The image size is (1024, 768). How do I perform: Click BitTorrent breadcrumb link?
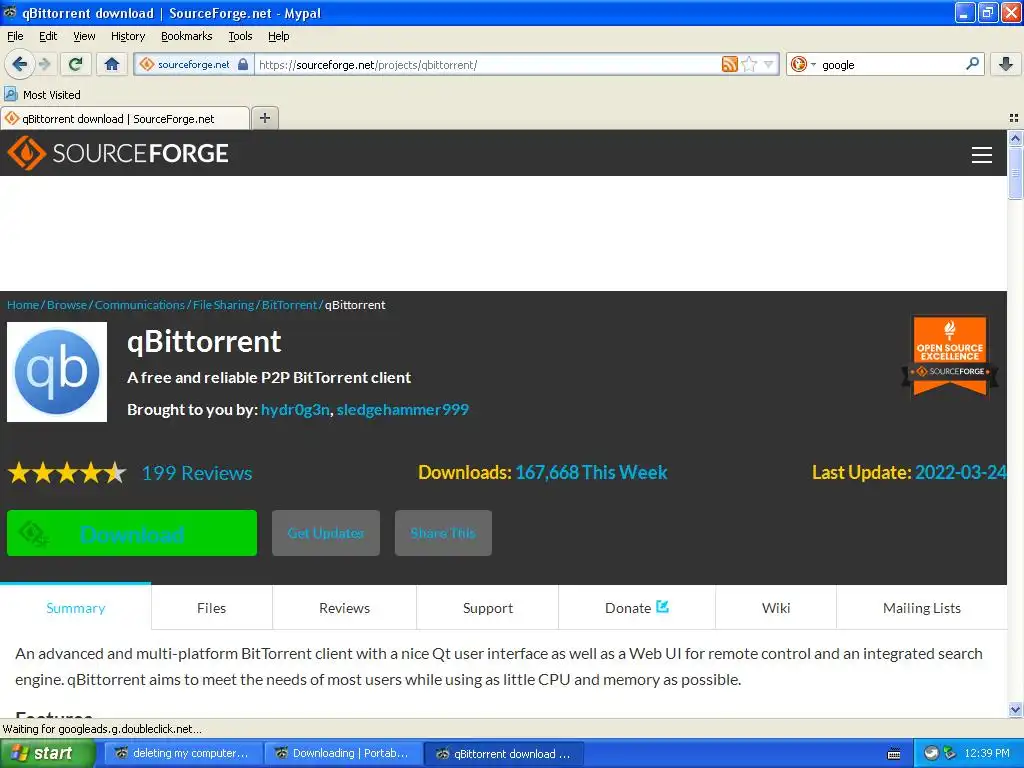tap(289, 305)
